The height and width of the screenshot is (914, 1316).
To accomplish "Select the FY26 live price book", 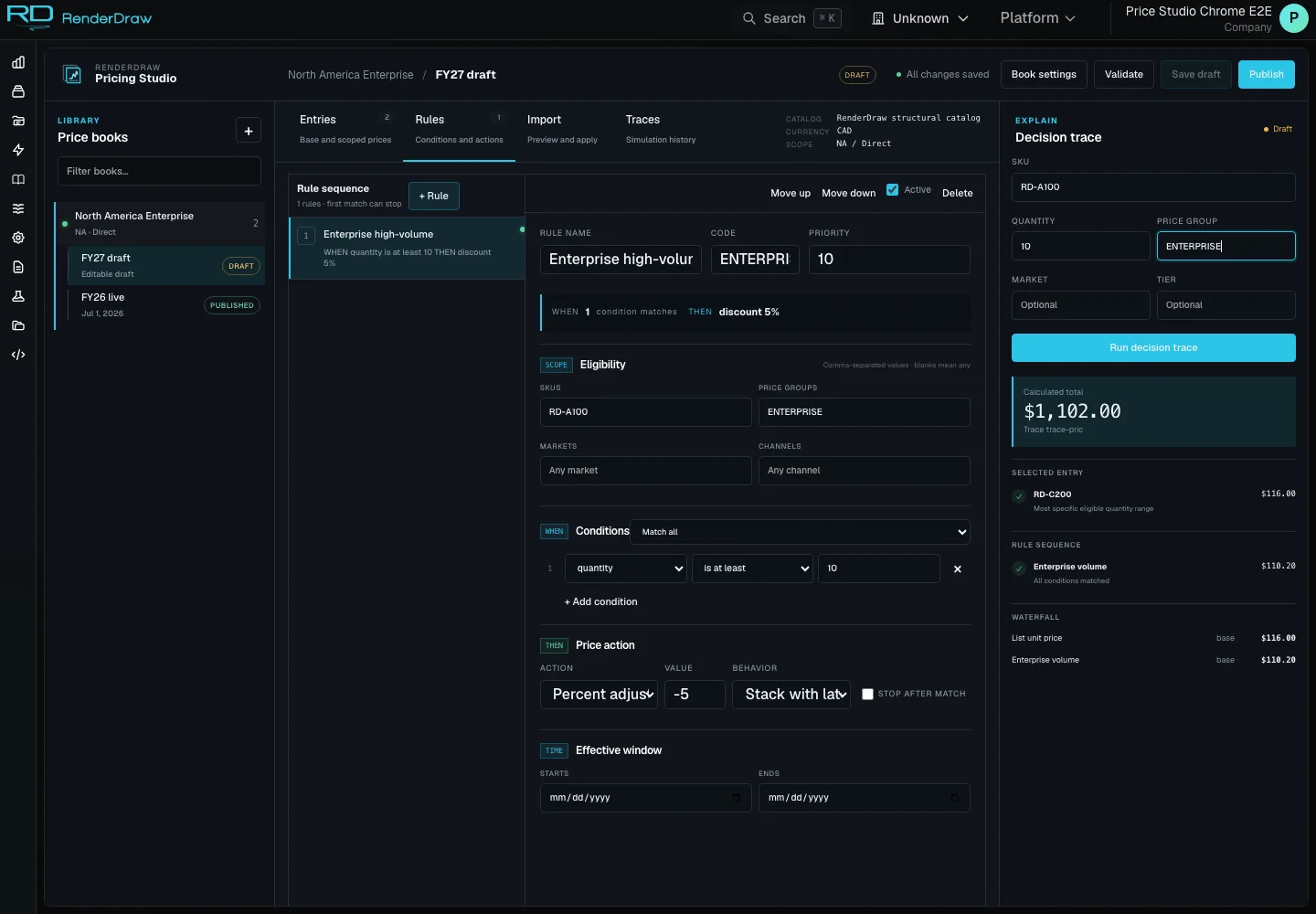I will [164, 305].
